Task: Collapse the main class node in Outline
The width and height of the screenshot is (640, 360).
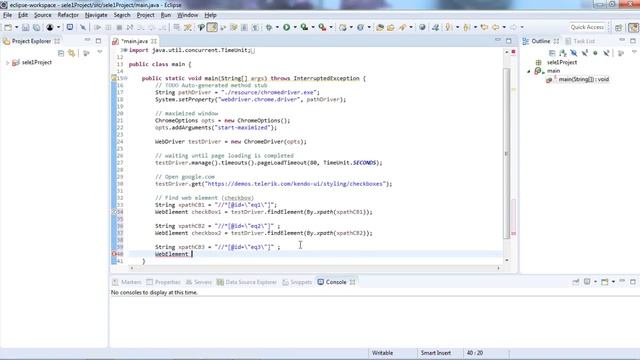Action: [529, 71]
